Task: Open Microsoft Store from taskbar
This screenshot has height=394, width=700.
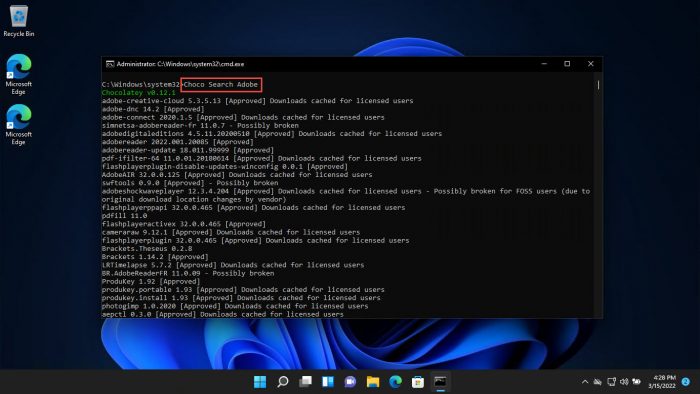Action: (x=418, y=382)
